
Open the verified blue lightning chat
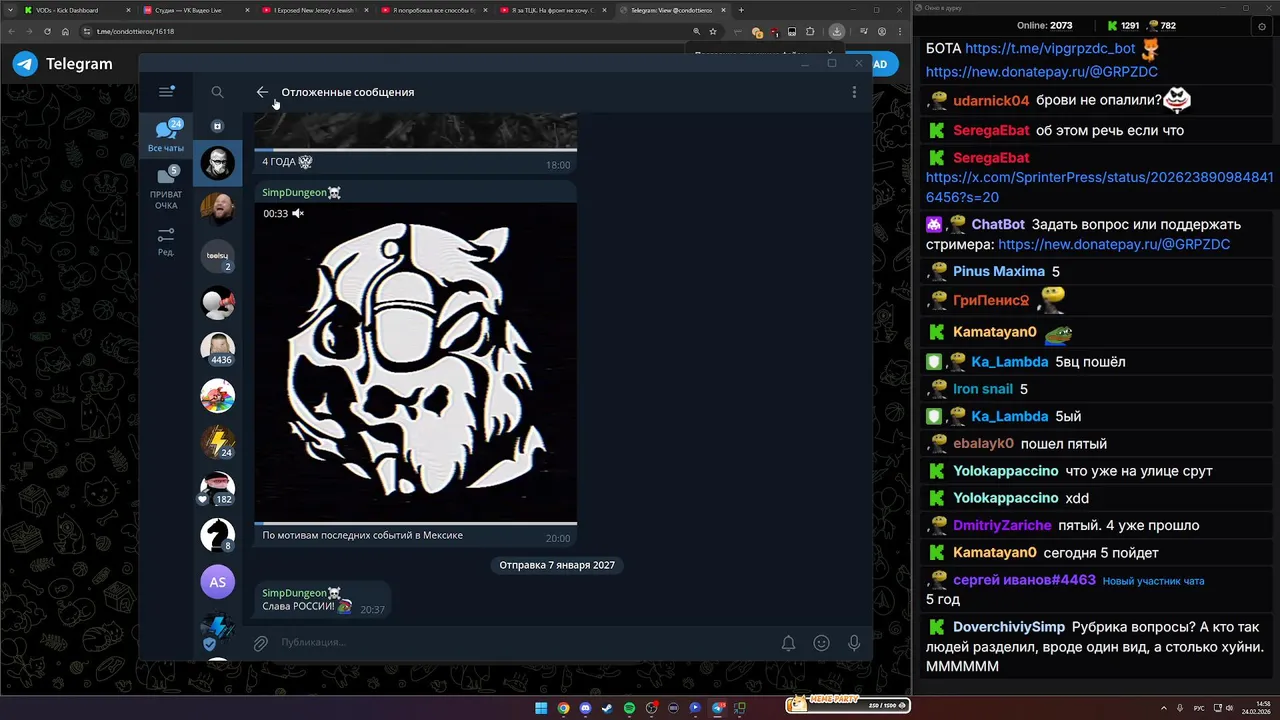coord(218,629)
